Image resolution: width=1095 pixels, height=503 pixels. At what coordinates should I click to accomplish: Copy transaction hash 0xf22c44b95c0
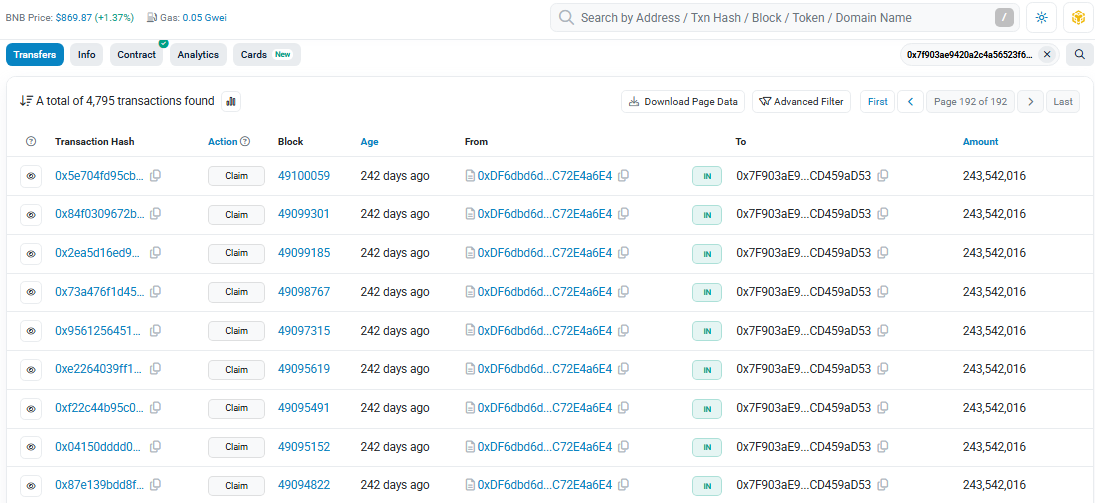[x=156, y=408]
